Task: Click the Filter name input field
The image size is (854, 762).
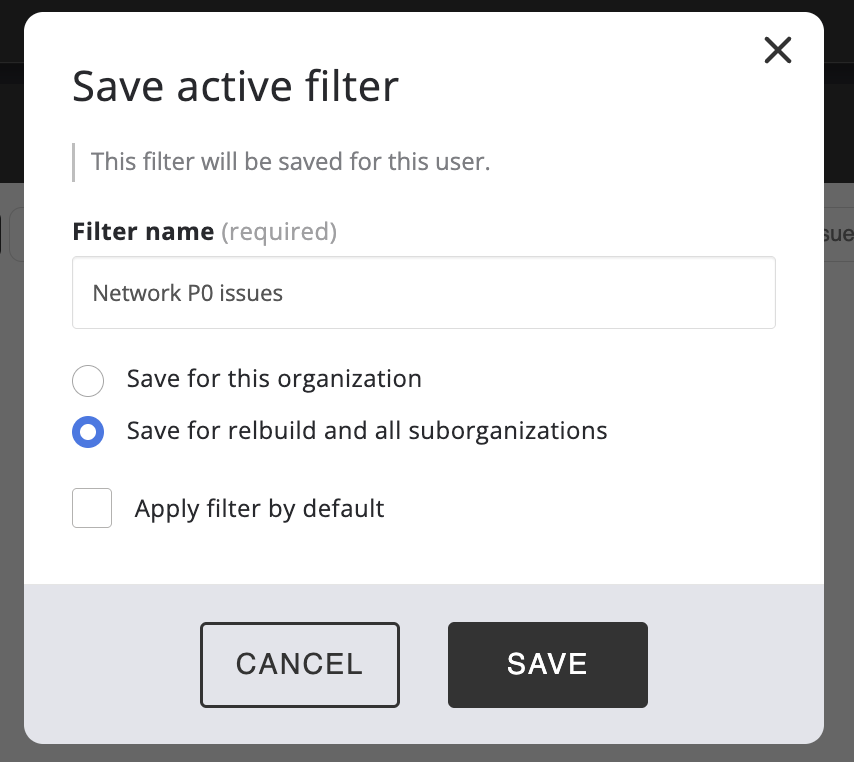Action: click(423, 293)
